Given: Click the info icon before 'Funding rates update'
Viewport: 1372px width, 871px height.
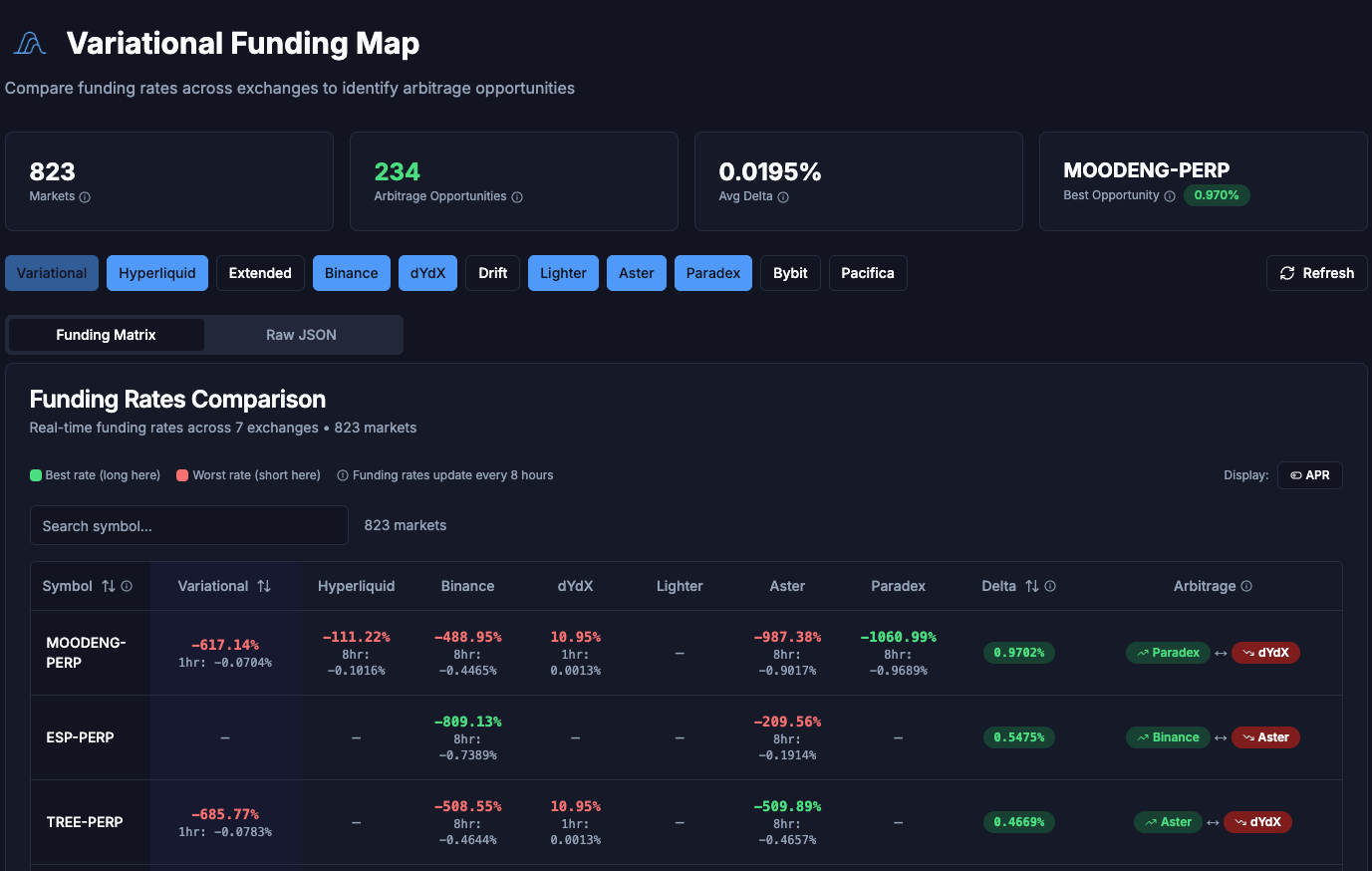Looking at the screenshot, I should point(343,475).
